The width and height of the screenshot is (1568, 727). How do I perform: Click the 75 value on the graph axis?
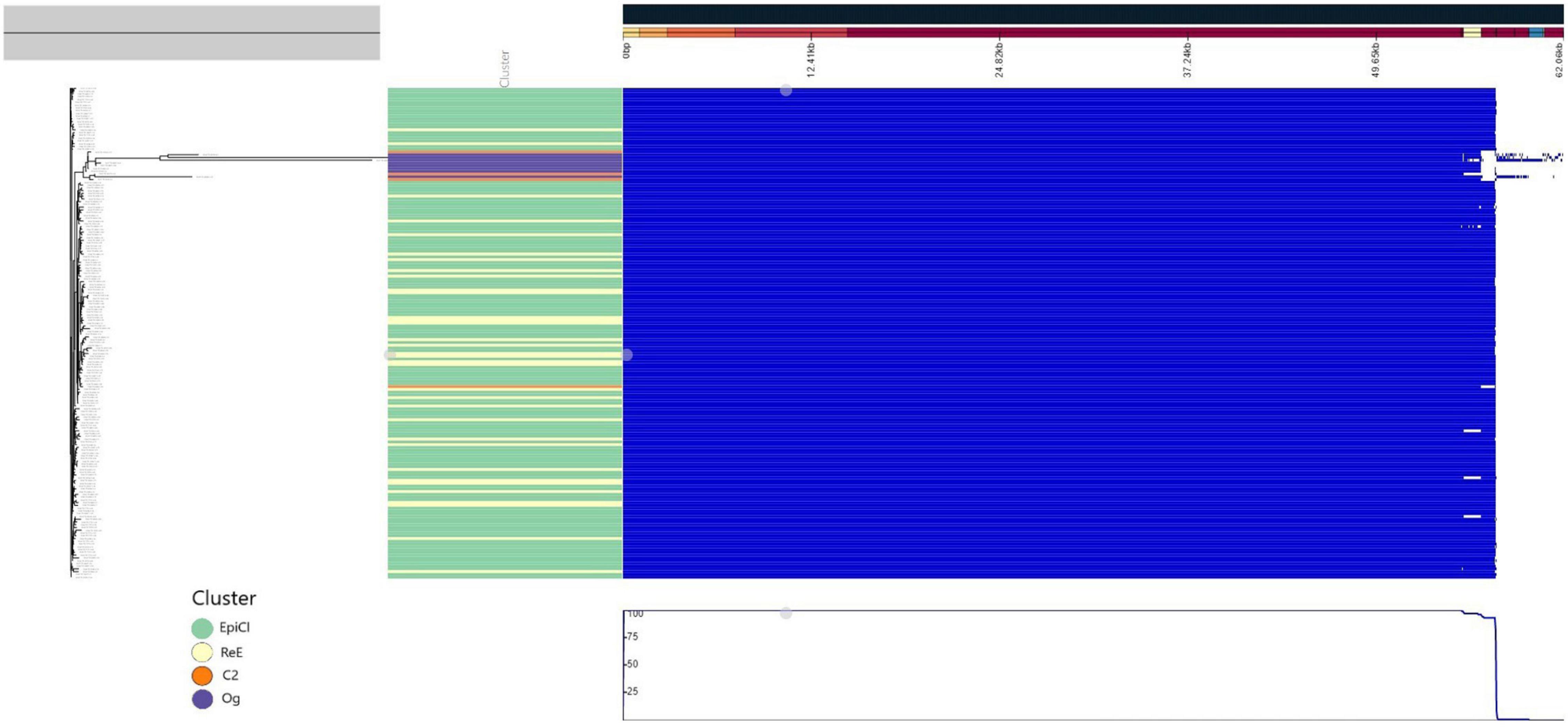click(632, 636)
